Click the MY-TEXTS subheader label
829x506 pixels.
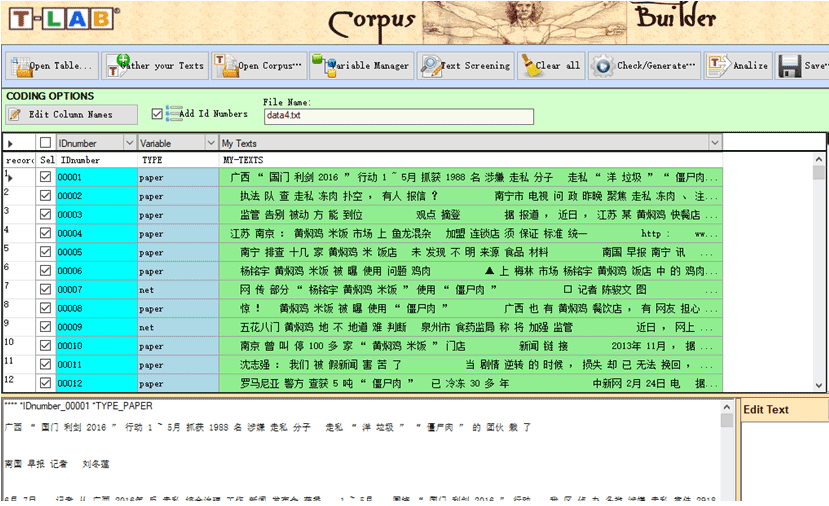(x=243, y=160)
